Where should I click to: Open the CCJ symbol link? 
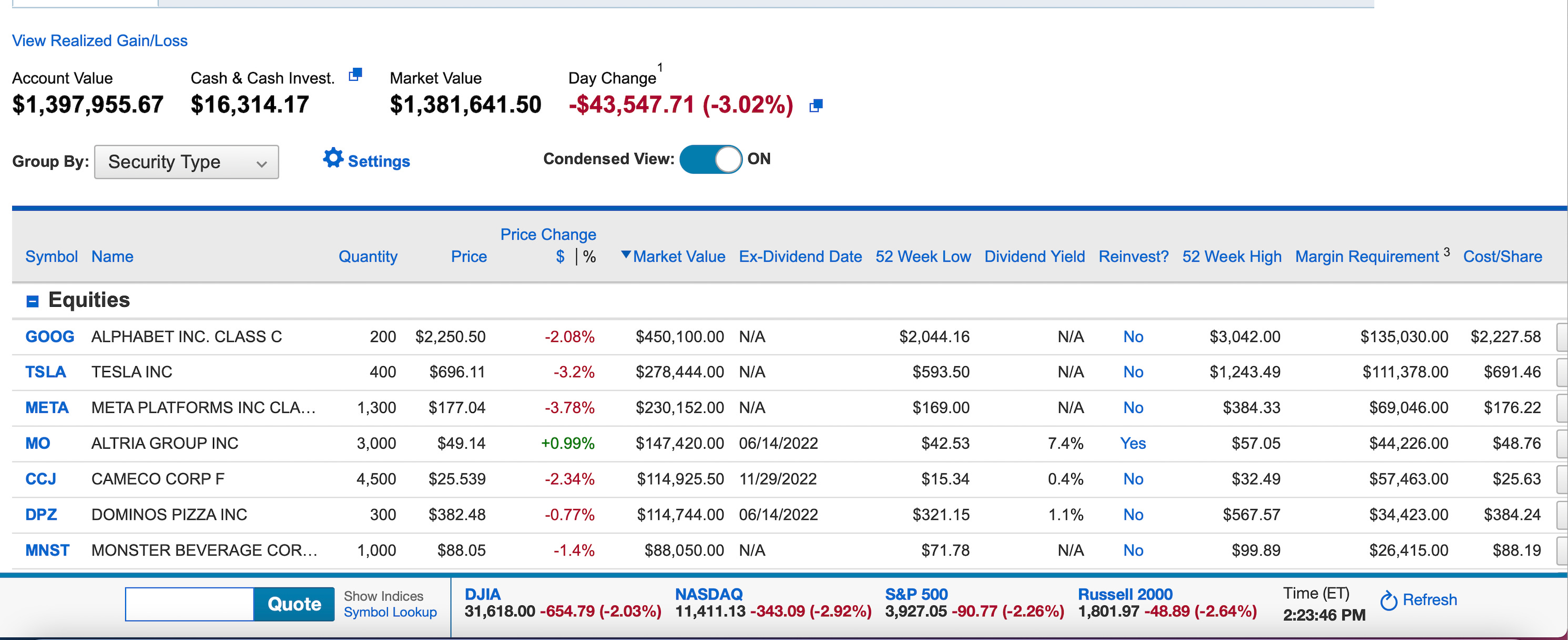point(41,479)
